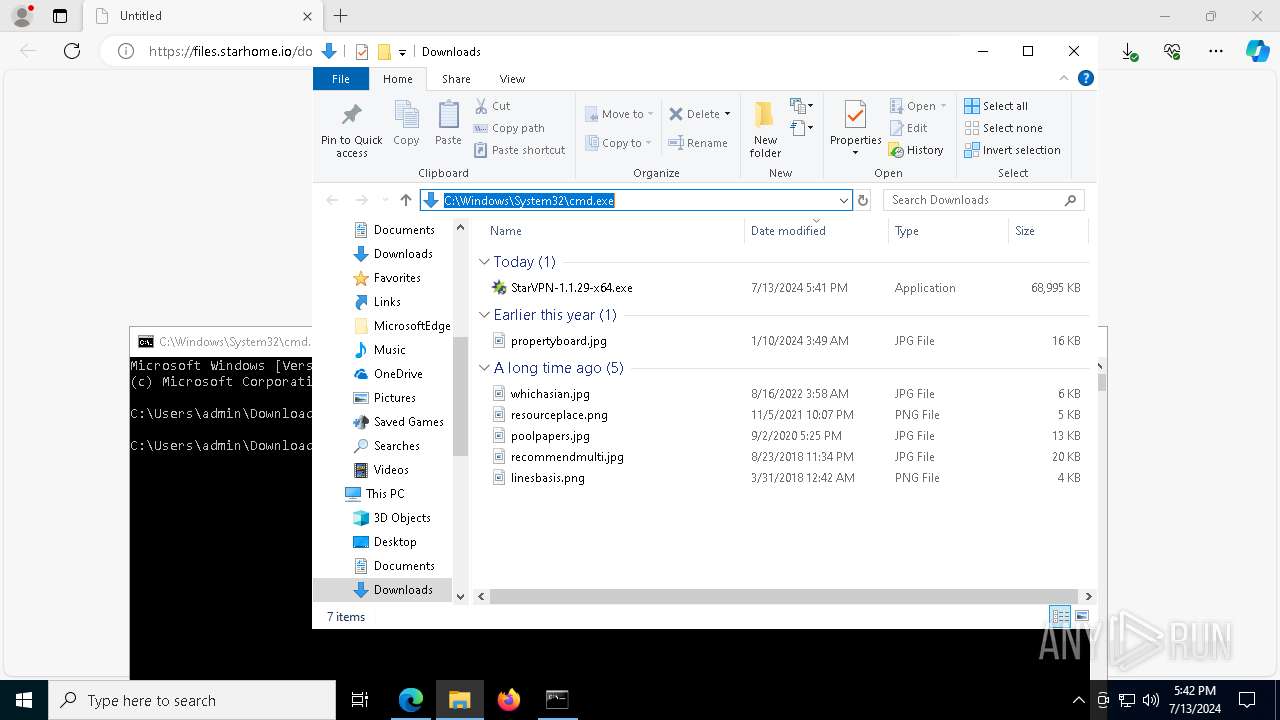Switch to details view layout icon
Viewport: 1280px width, 720px height.
pyautogui.click(x=1059, y=617)
